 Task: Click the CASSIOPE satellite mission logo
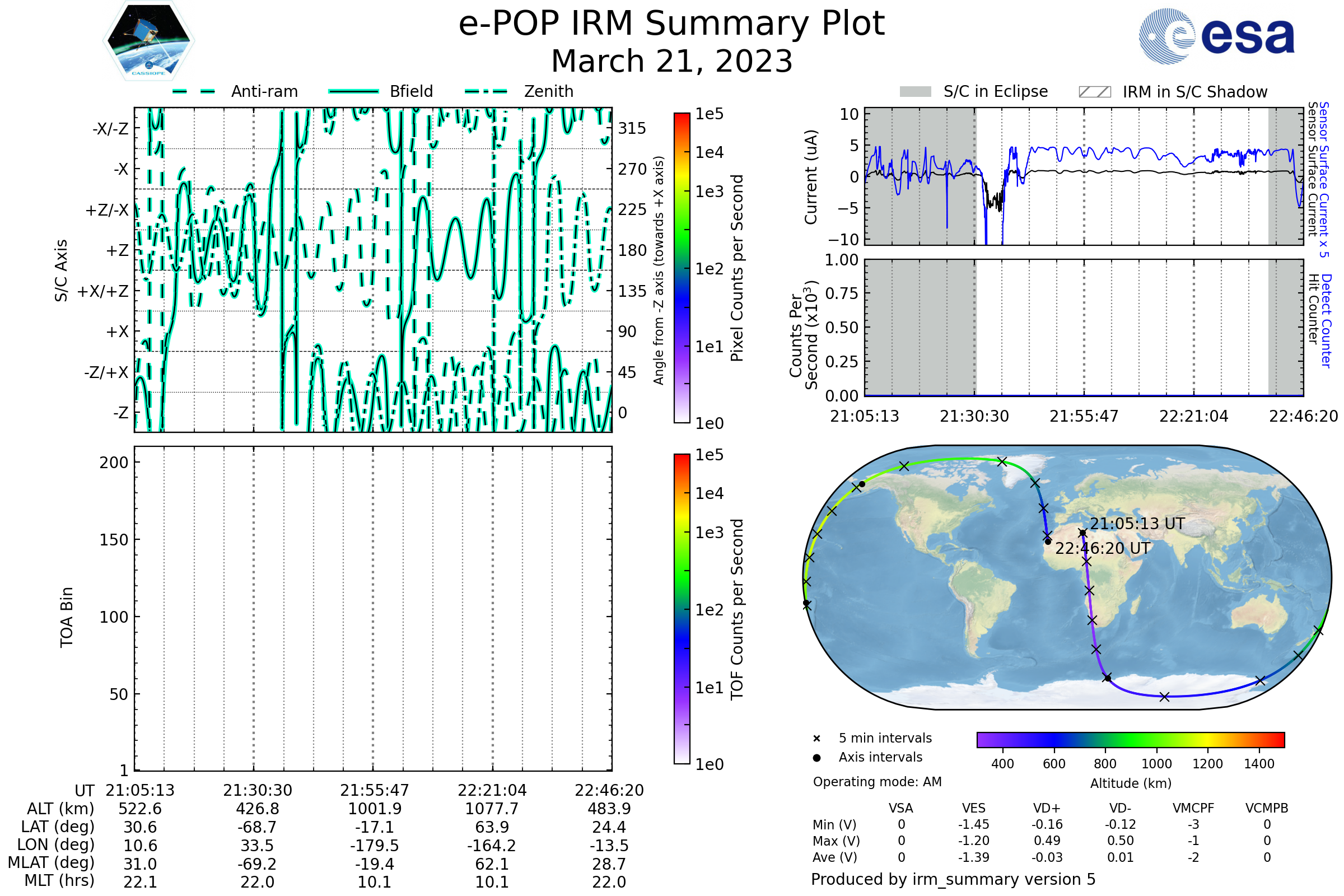click(148, 41)
